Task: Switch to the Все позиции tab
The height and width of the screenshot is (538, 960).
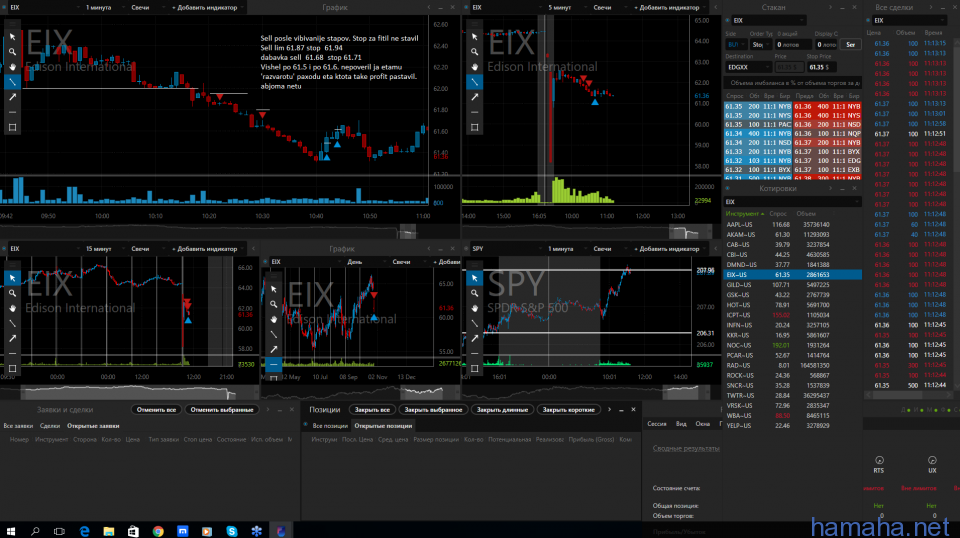Action: (x=329, y=425)
